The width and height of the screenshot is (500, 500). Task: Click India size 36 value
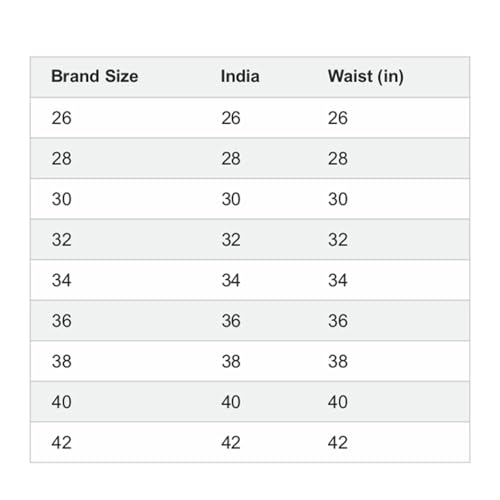[x=231, y=321]
